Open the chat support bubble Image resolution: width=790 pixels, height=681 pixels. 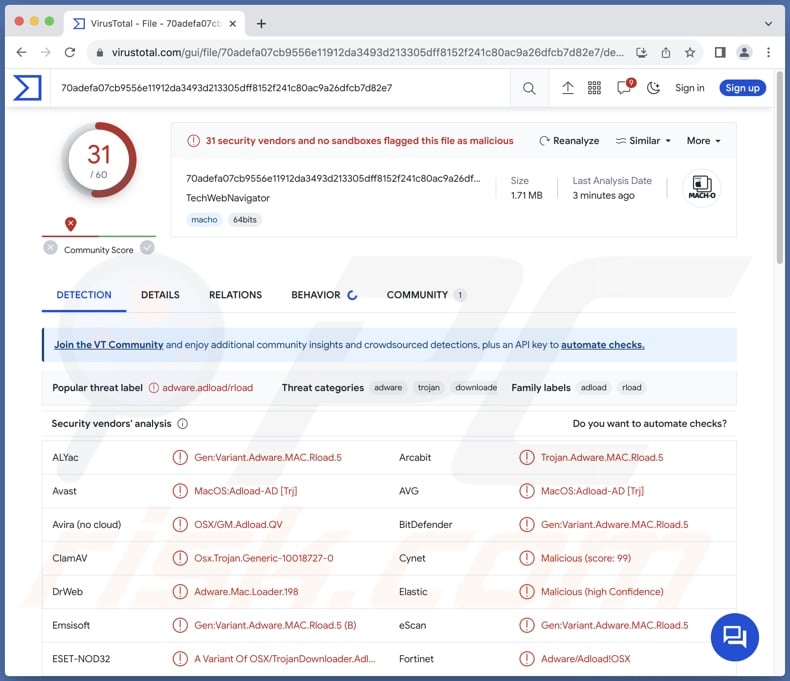(x=735, y=636)
